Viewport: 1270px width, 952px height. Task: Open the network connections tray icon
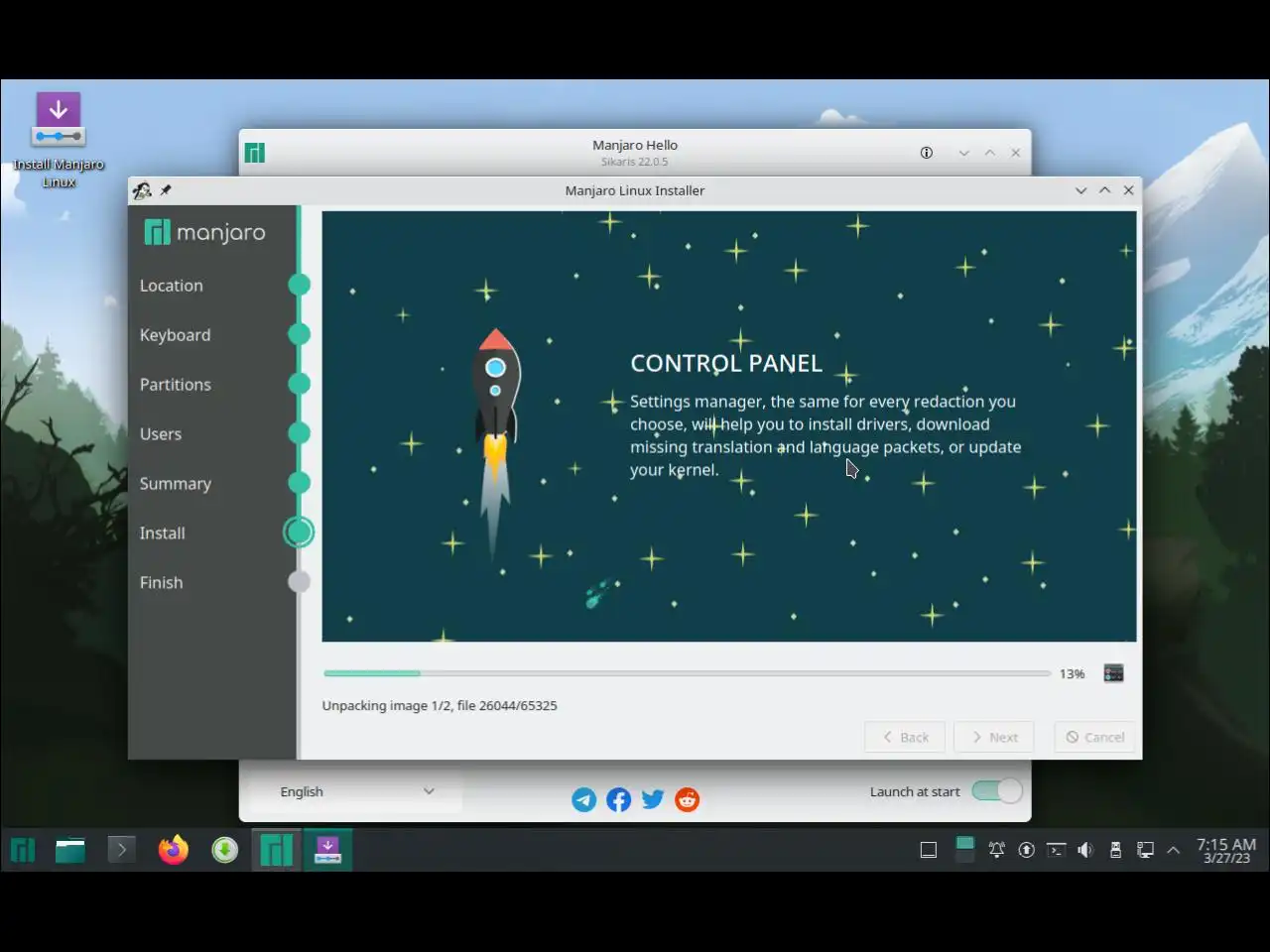pyautogui.click(x=1145, y=850)
